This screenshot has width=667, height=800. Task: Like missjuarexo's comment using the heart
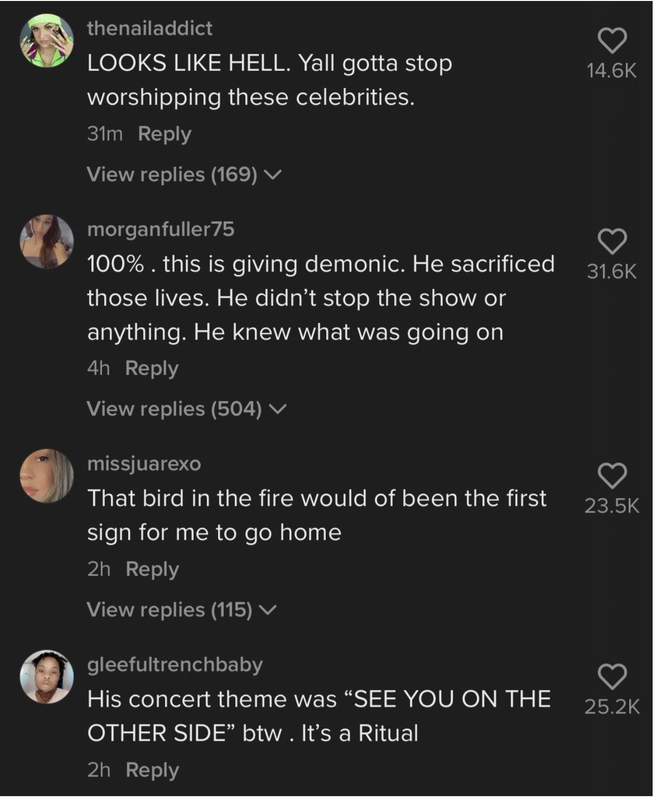(610, 475)
